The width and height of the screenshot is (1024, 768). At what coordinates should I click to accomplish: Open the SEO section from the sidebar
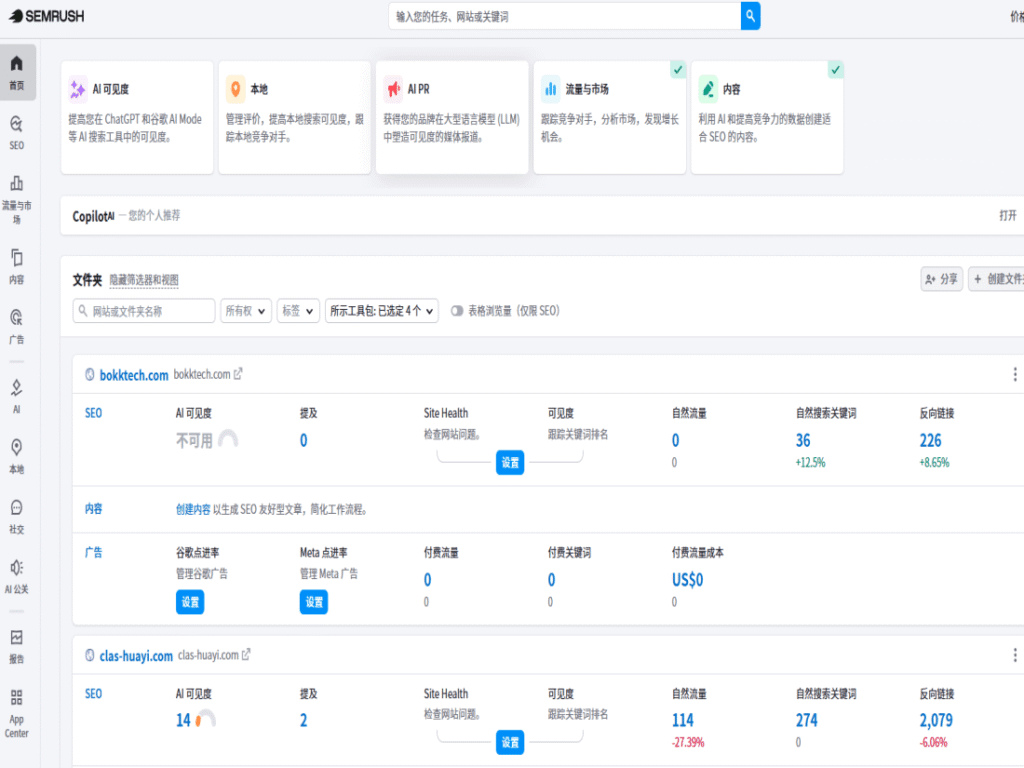click(x=15, y=130)
